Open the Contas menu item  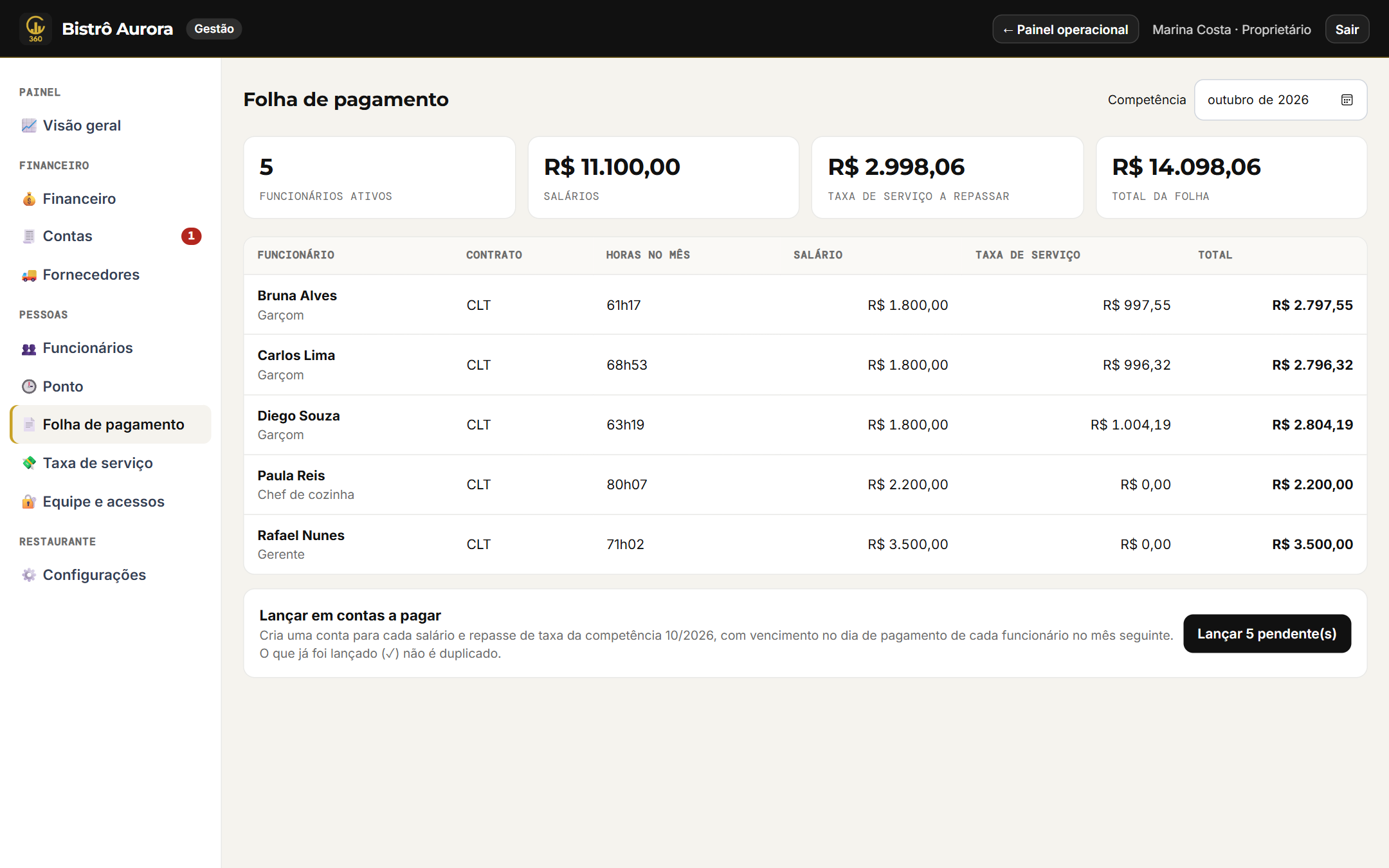pyautogui.click(x=111, y=236)
